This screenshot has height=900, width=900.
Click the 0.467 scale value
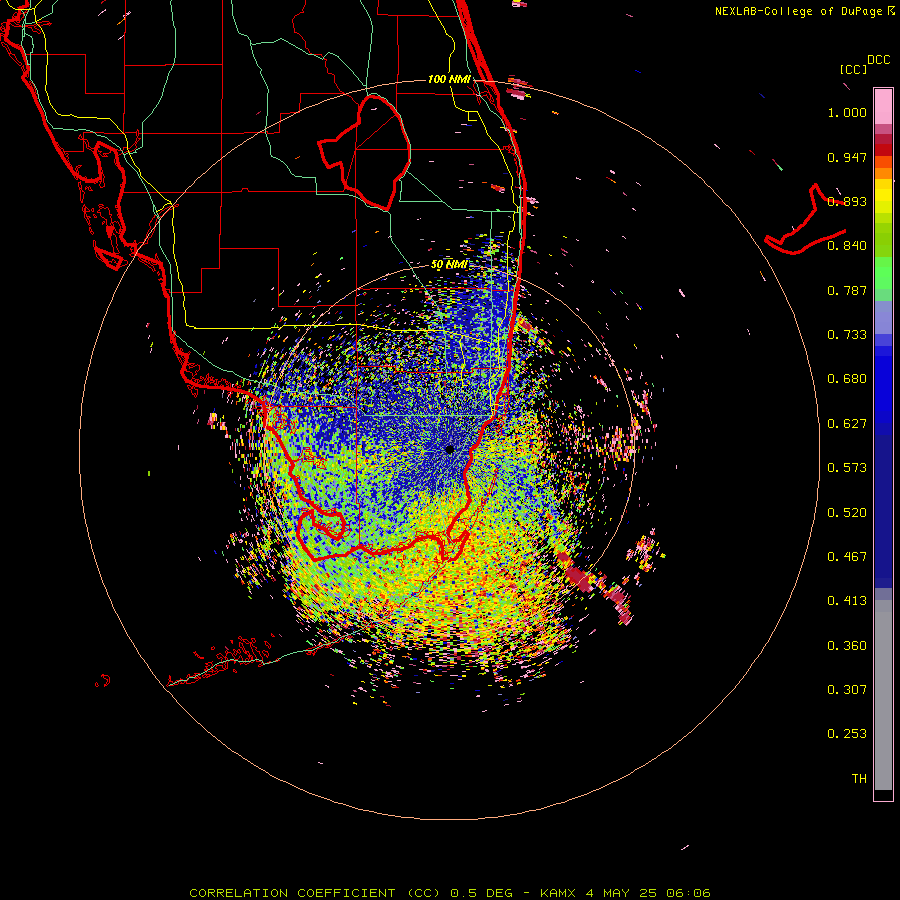[x=847, y=557]
